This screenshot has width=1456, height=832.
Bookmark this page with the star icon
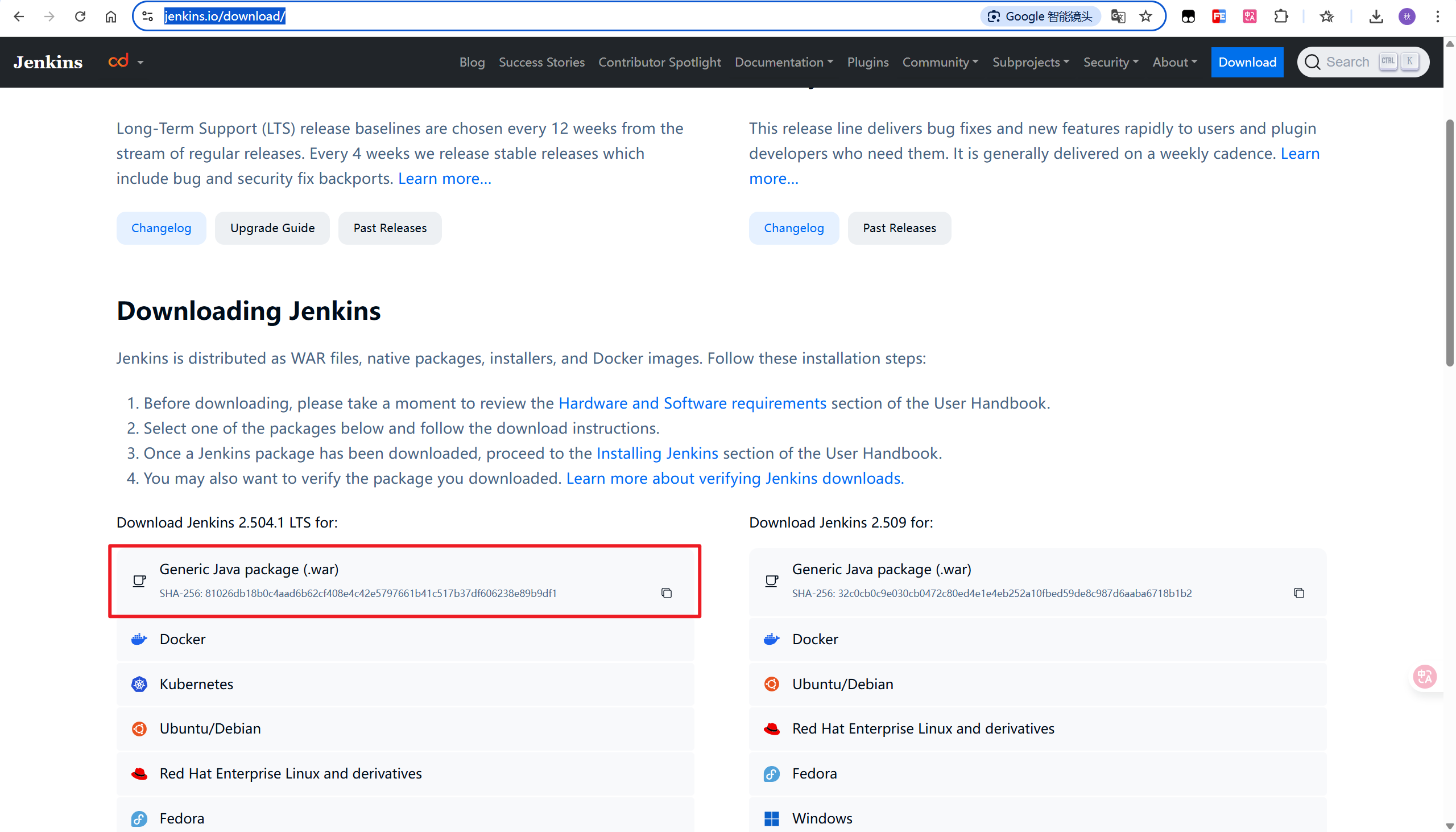[1145, 16]
